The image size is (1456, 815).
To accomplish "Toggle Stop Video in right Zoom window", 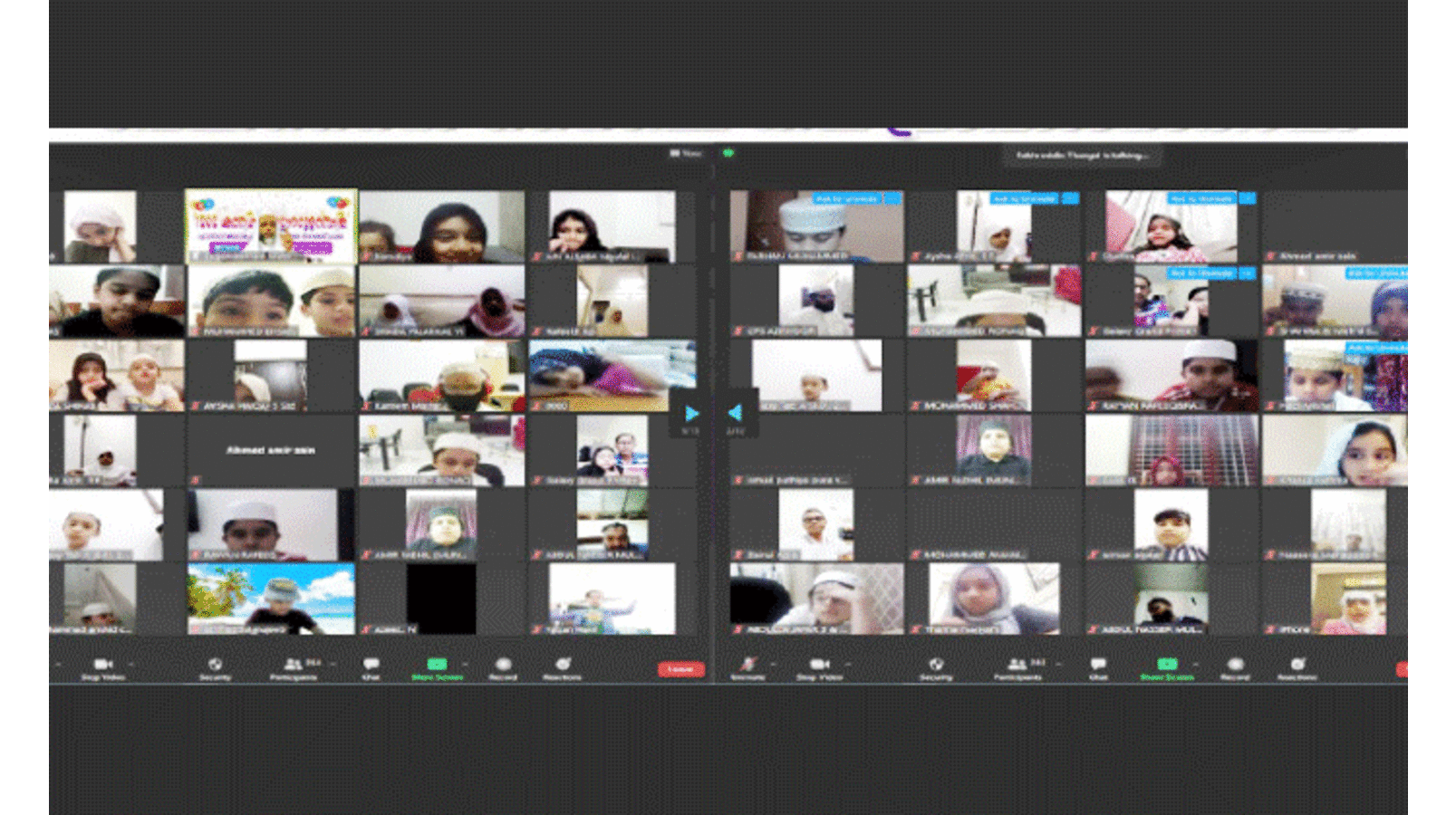I will (818, 666).
